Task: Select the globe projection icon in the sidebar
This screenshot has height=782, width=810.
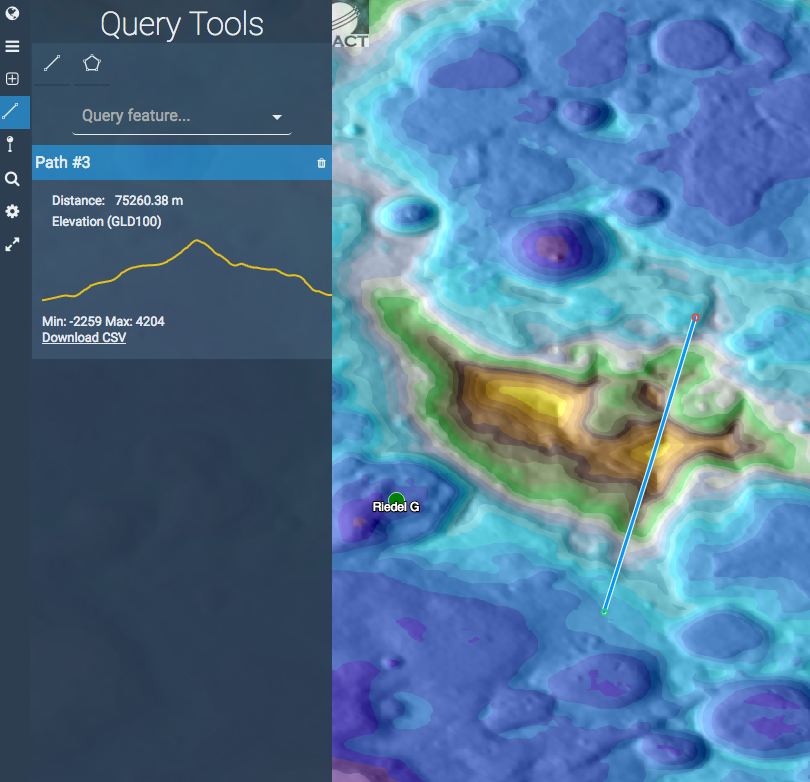Action: pos(13,13)
